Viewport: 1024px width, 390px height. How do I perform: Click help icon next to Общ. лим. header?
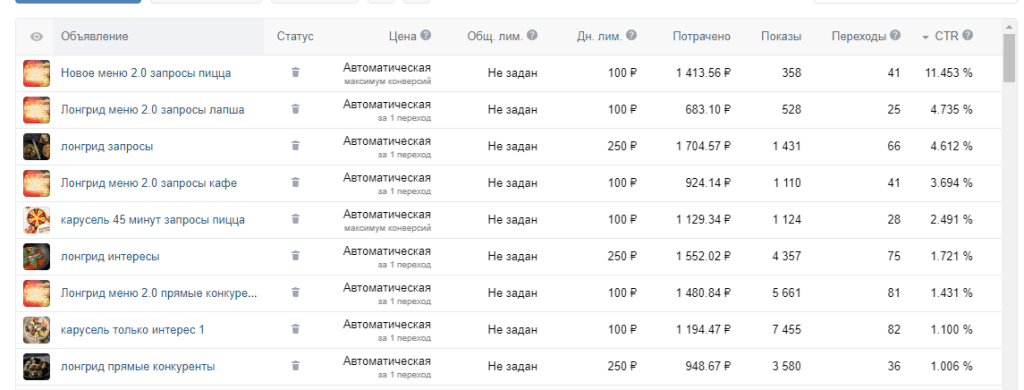coord(532,35)
